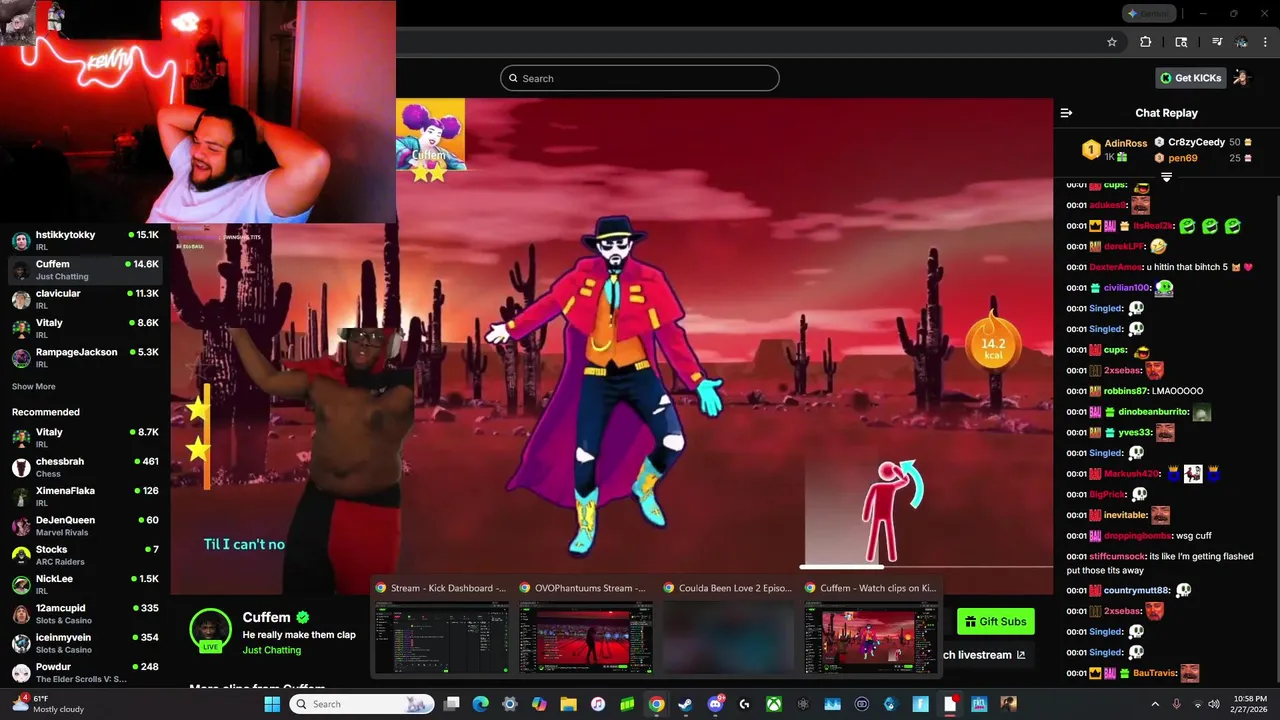Open the recommended 12amcupid channel
The height and width of the screenshot is (720, 1280).
point(85,613)
